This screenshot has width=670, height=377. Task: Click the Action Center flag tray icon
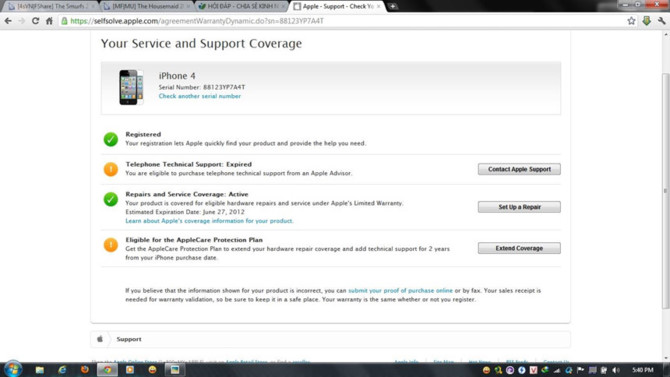click(x=580, y=370)
